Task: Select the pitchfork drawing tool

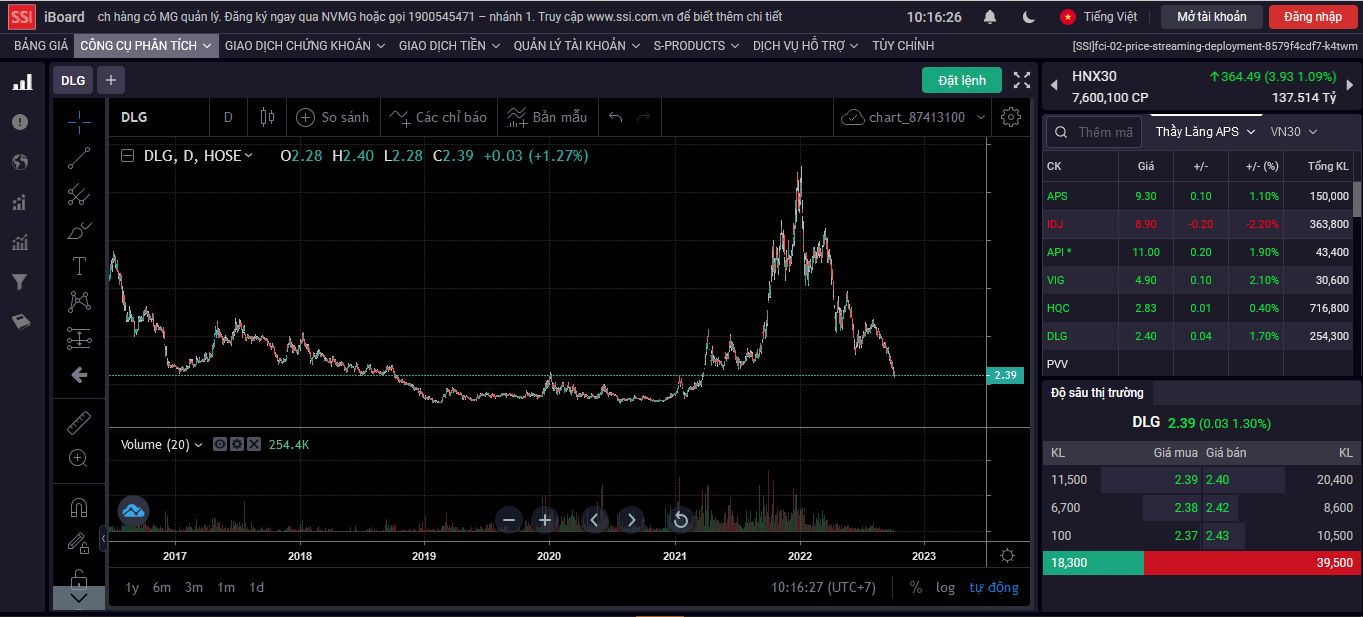Action: tap(79, 195)
